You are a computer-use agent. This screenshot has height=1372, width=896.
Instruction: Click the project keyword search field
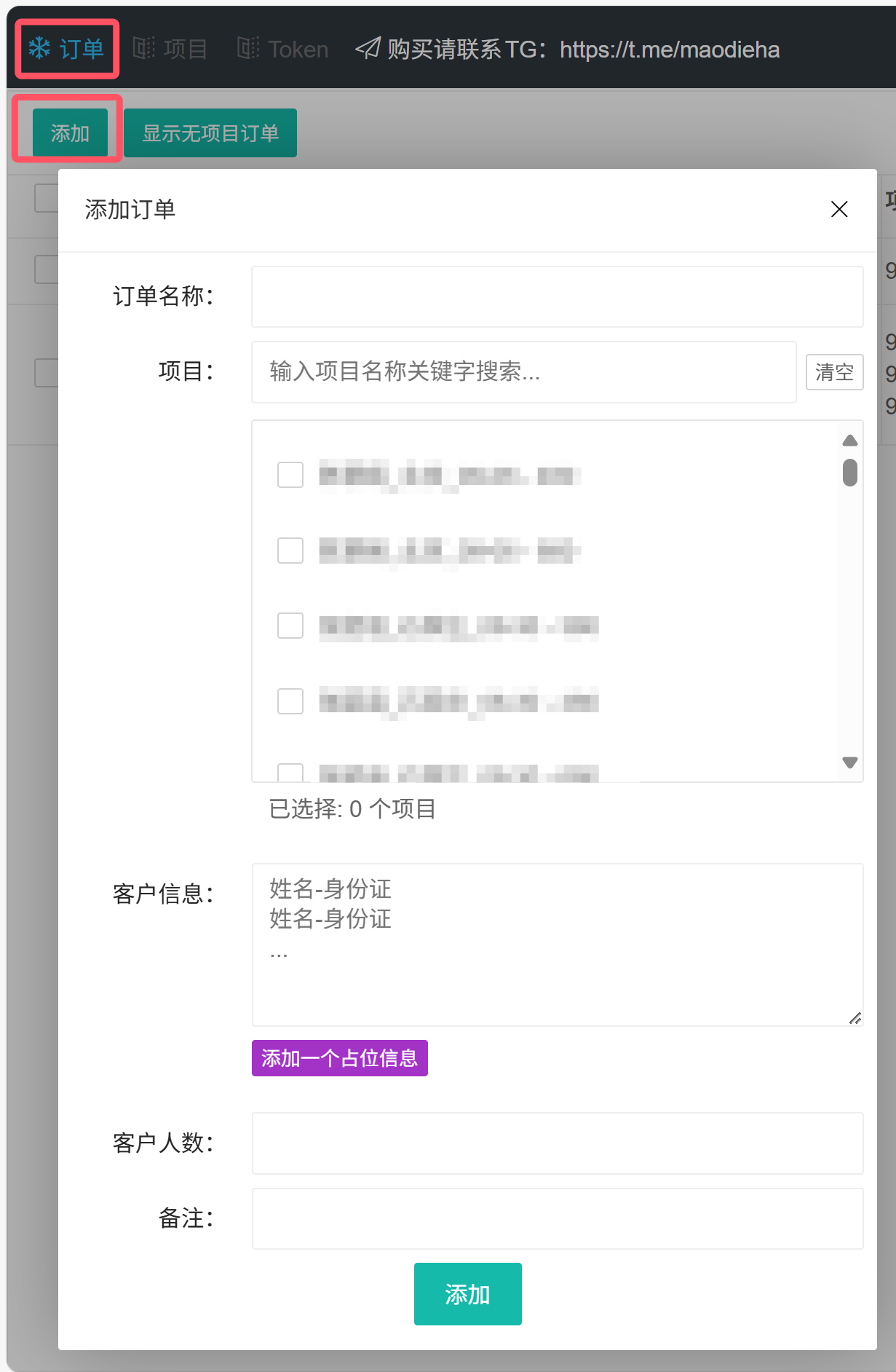point(523,372)
